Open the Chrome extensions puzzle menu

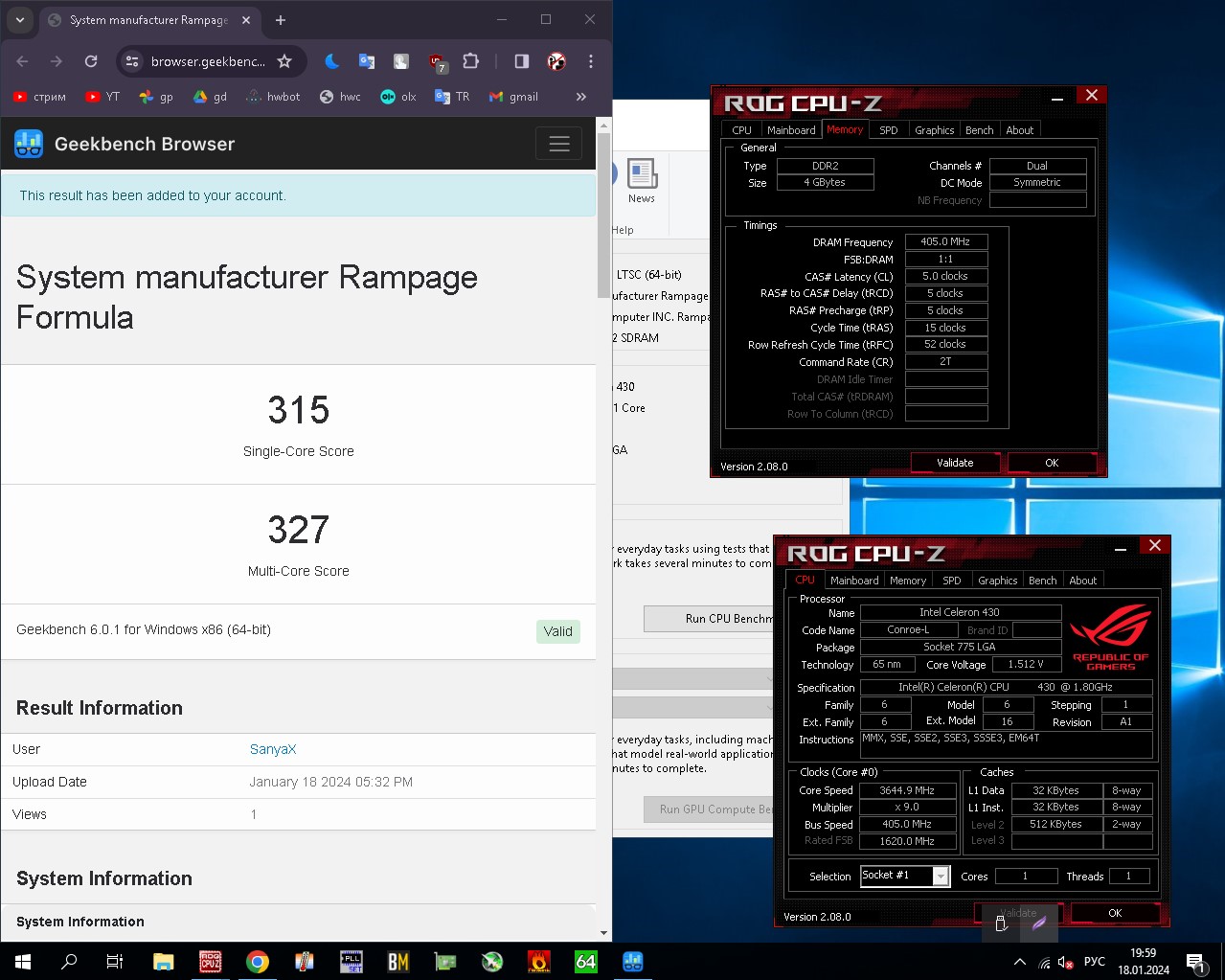(x=470, y=61)
